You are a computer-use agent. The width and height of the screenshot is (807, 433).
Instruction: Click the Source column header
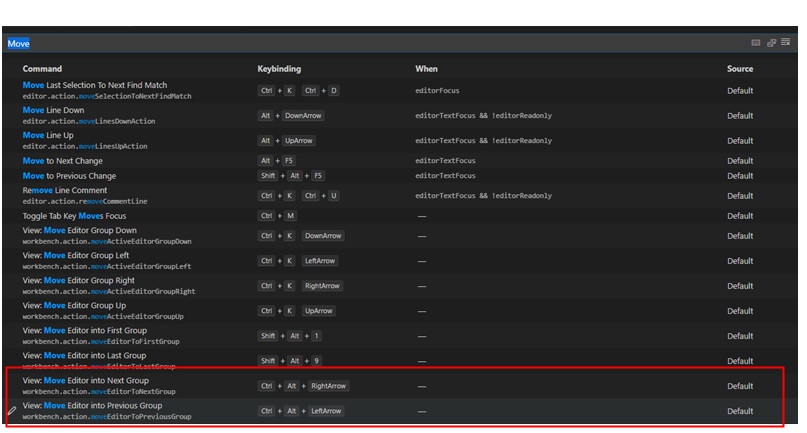[x=740, y=69]
